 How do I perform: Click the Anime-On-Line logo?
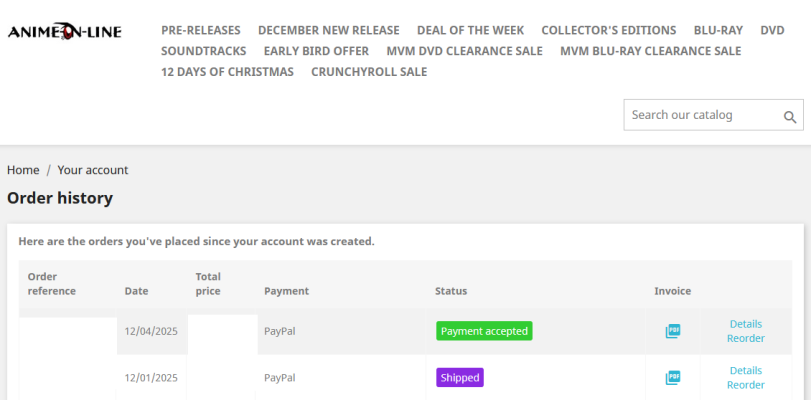[65, 32]
